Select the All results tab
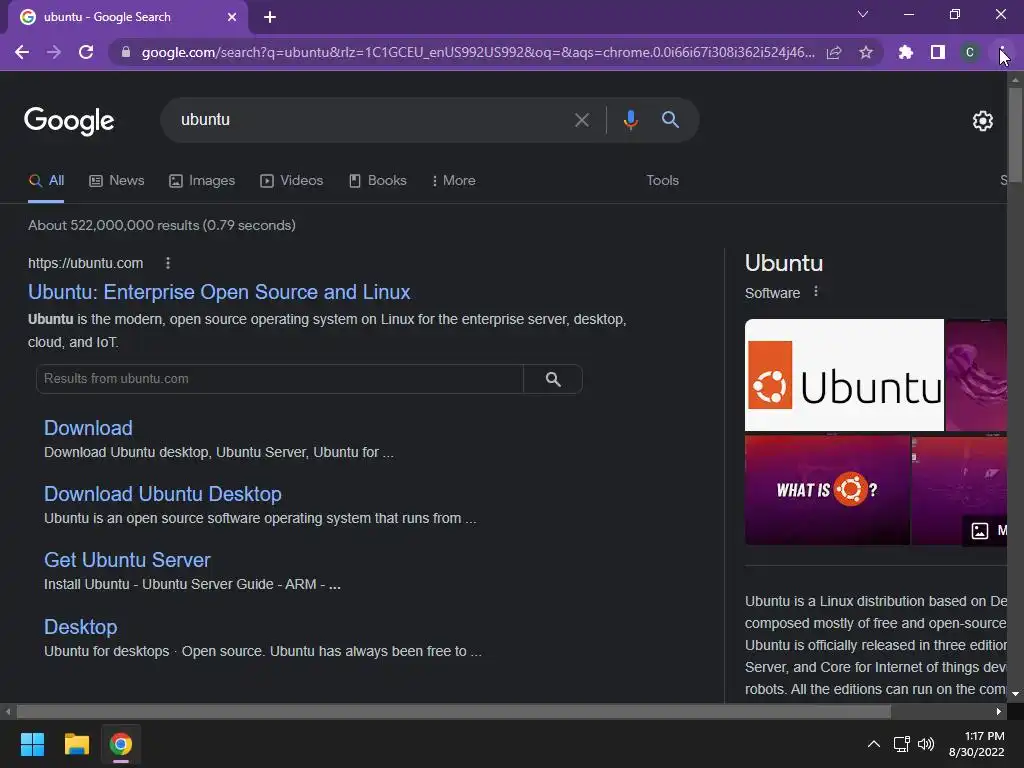The height and width of the screenshot is (768, 1024). [46, 181]
